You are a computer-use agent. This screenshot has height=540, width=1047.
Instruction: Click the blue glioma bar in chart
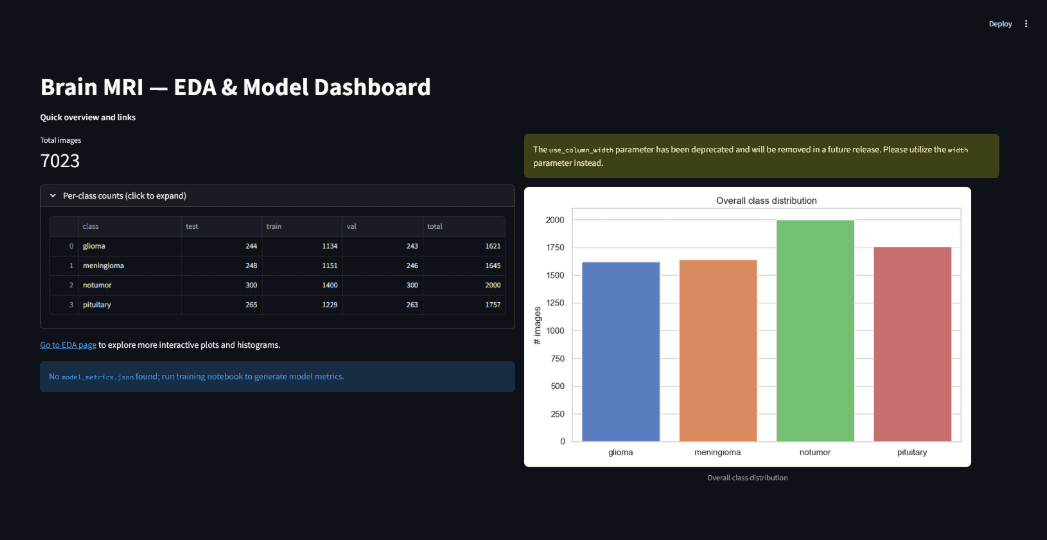pos(621,352)
